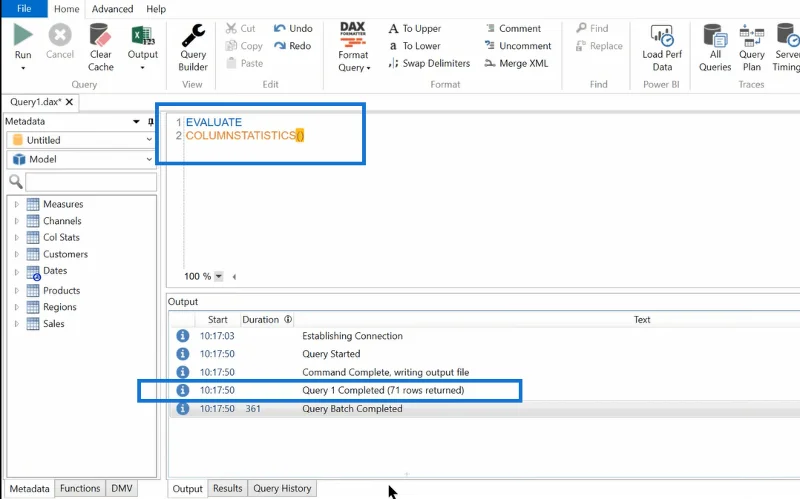
Task: Select the Establishing Connection log row
Action: click(485, 336)
